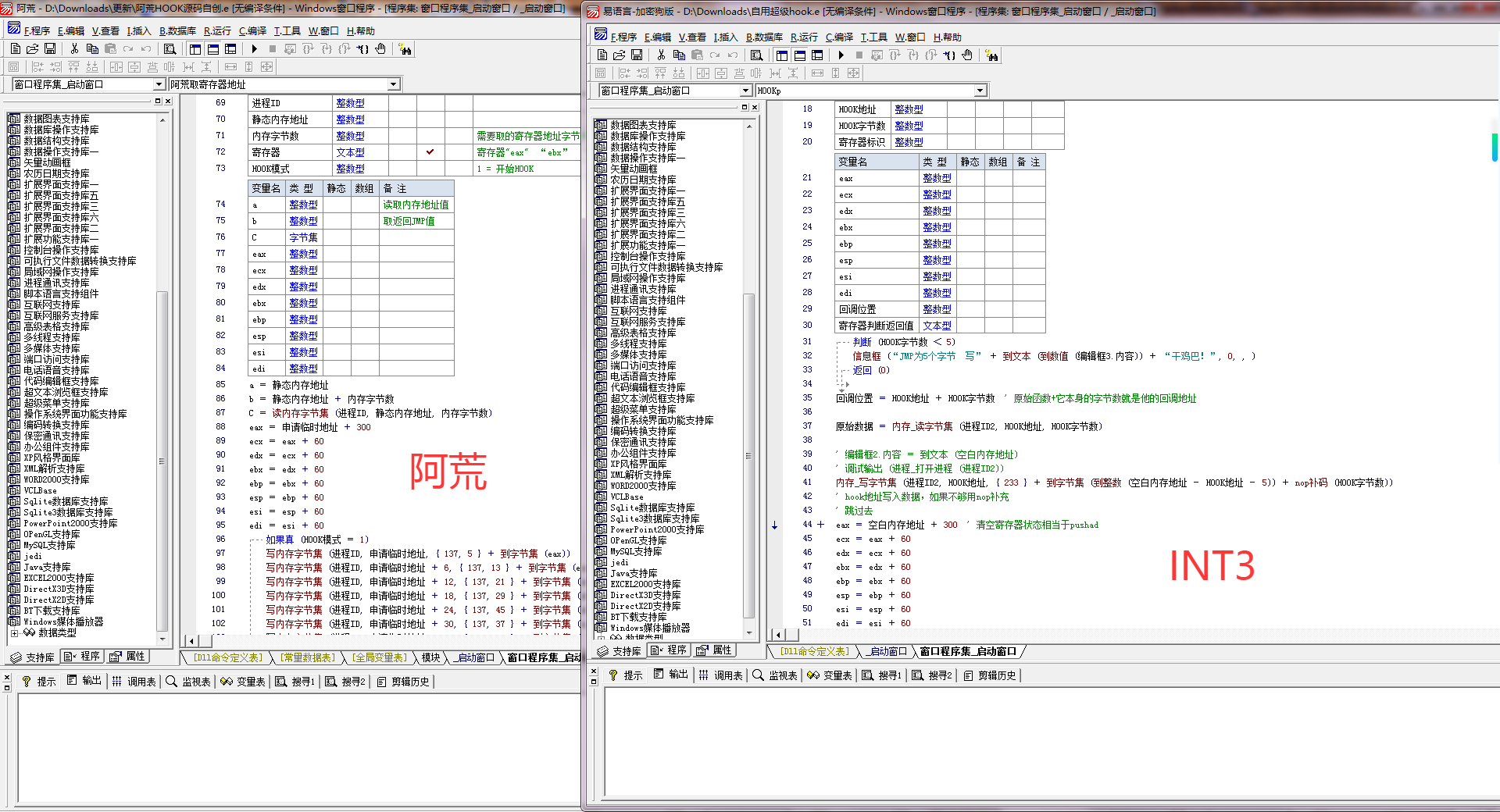Open the HOOKp subroutine dropdown
Image resolution: width=1500 pixels, height=812 pixels.
tap(980, 91)
